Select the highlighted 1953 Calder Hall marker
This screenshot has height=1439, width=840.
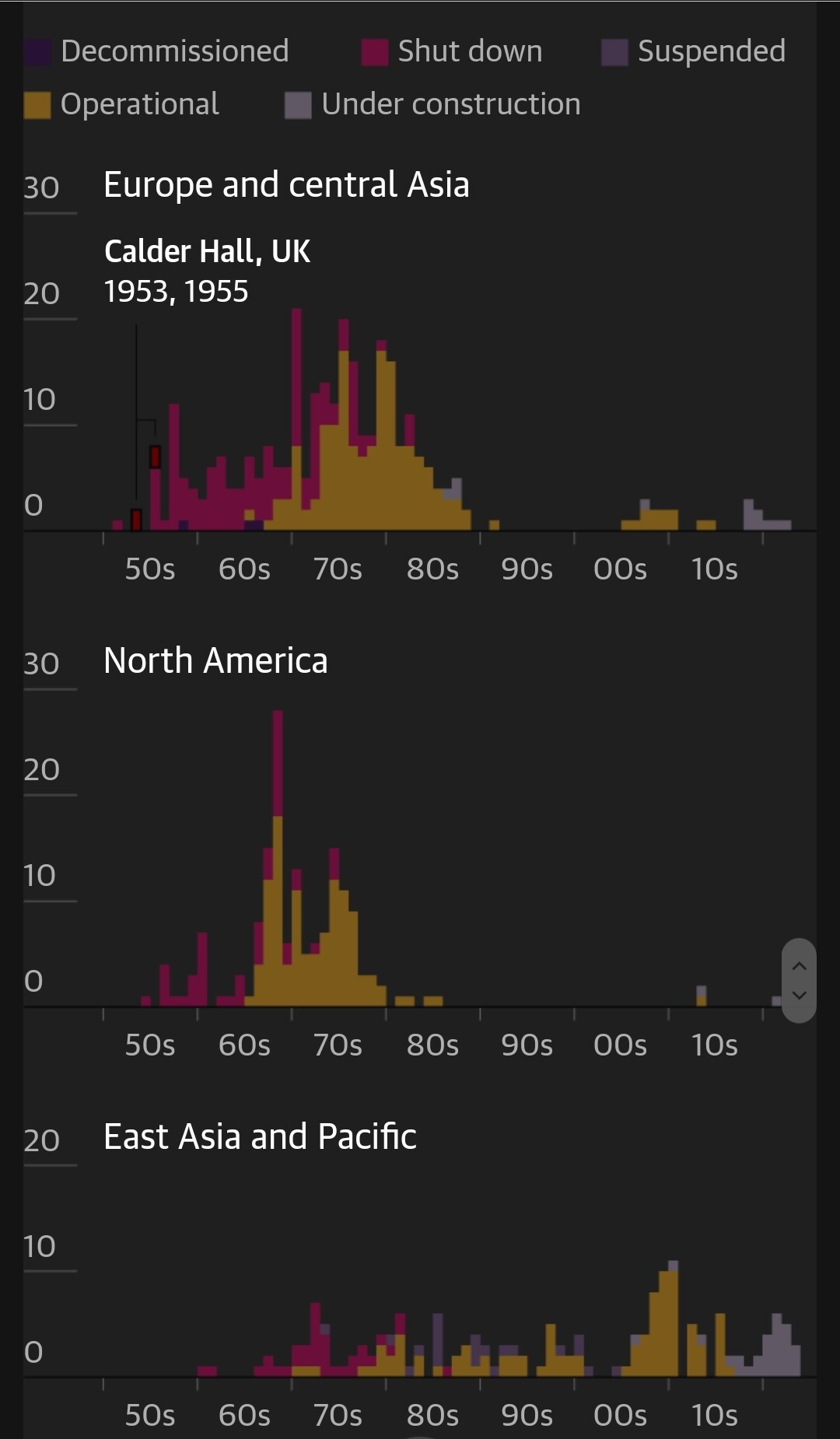click(136, 520)
